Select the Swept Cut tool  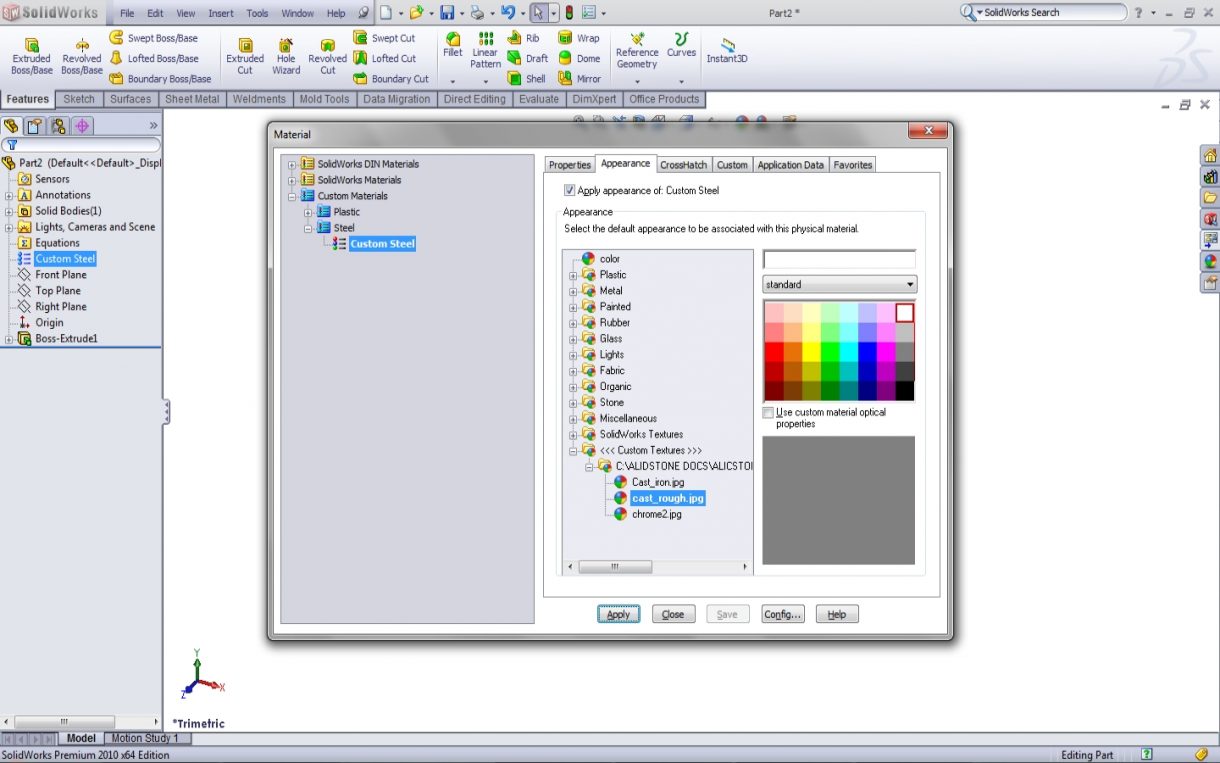(384, 38)
